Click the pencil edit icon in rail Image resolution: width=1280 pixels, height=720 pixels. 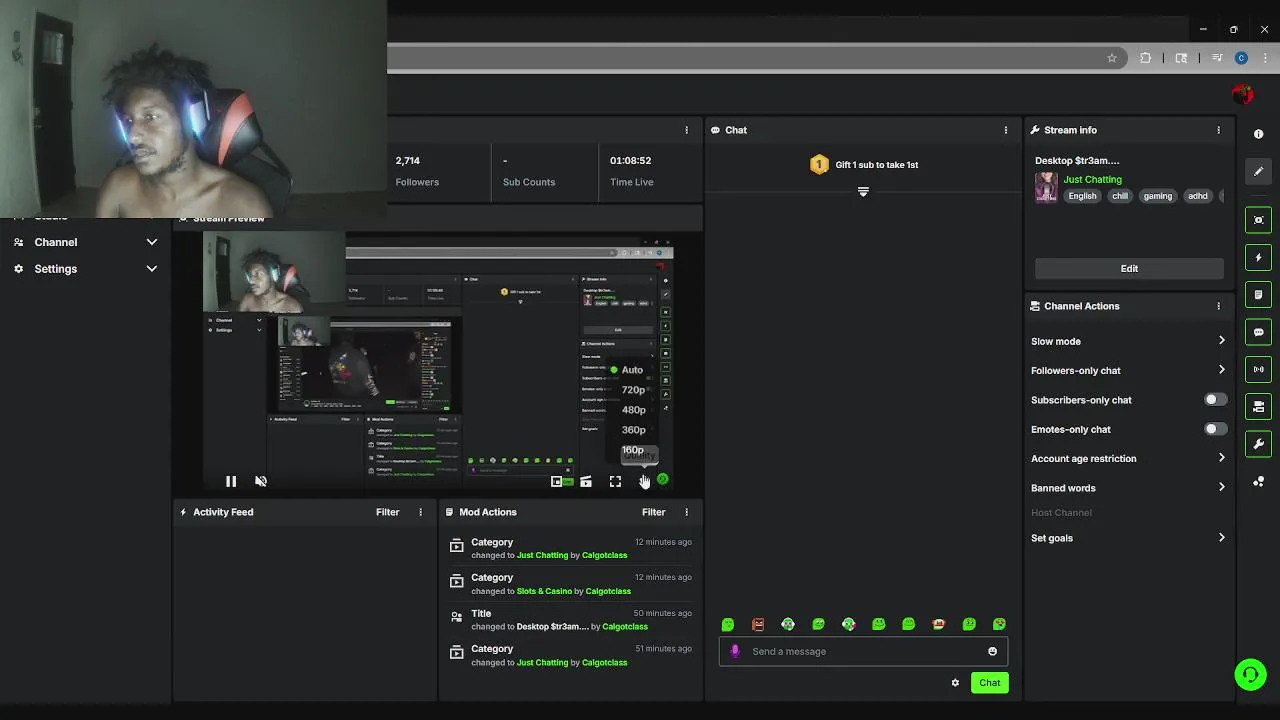(1258, 171)
